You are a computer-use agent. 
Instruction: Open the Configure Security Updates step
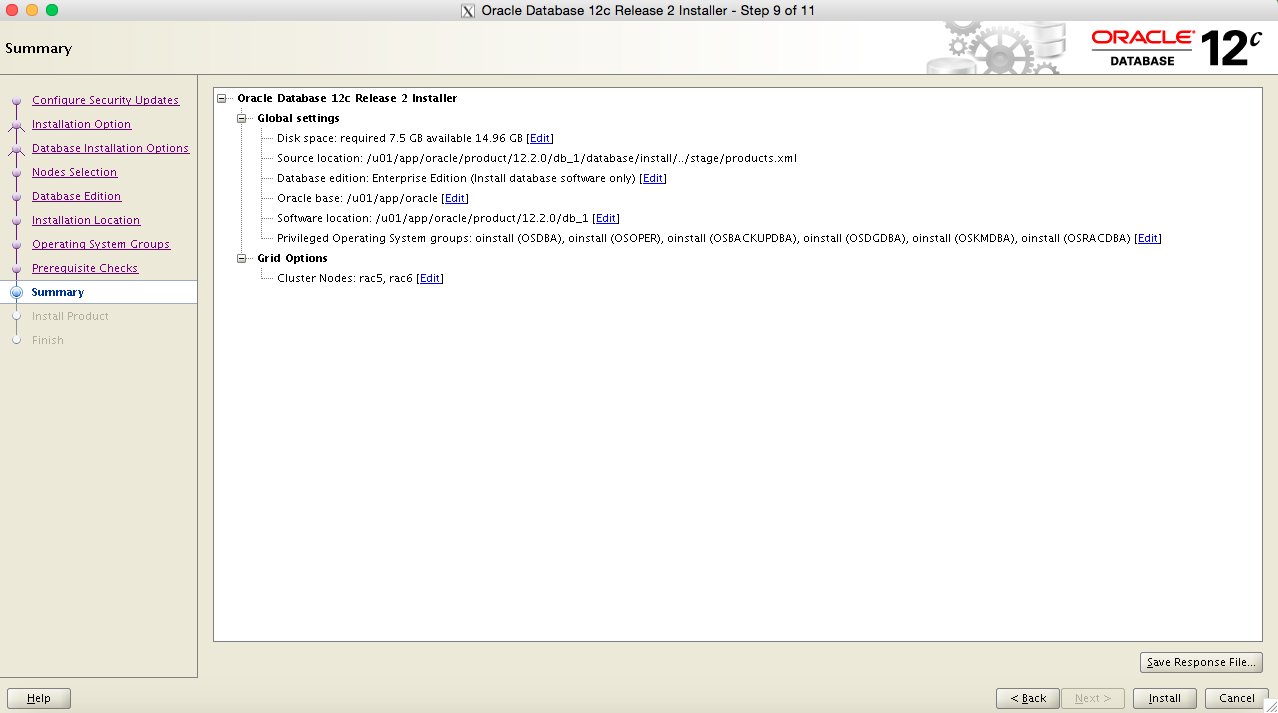pos(106,100)
